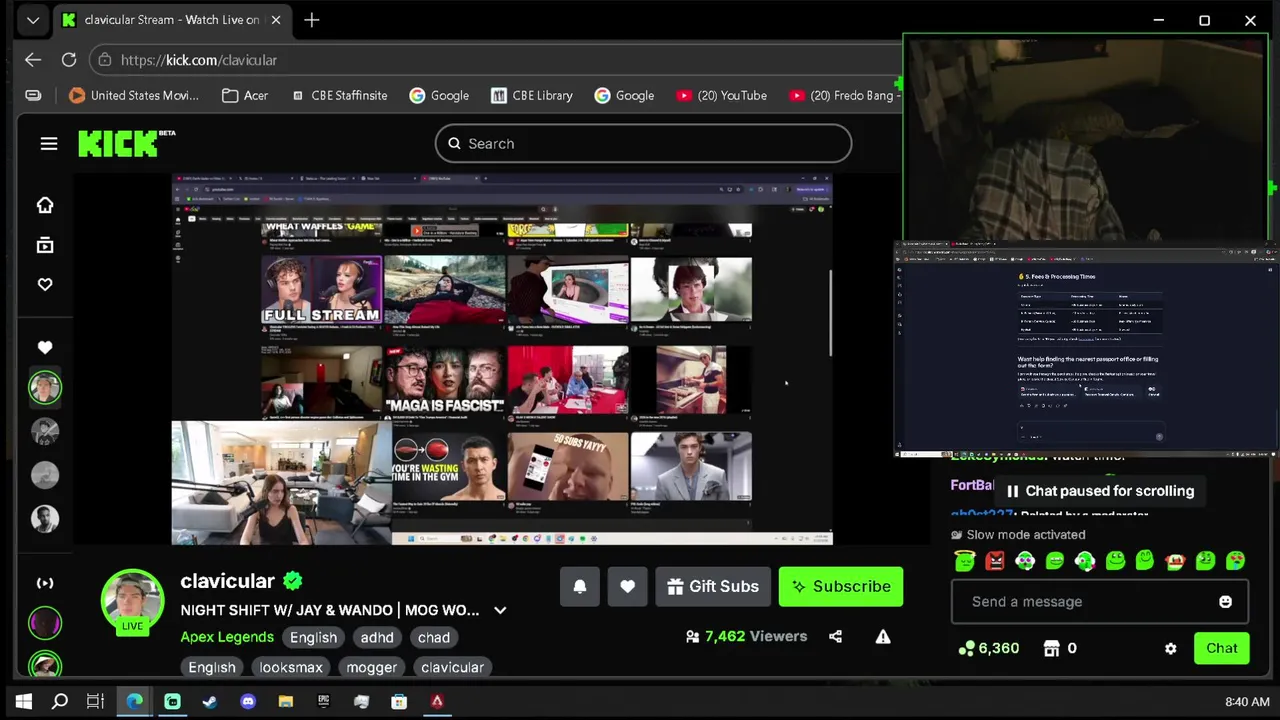Image resolution: width=1280 pixels, height=720 pixels.
Task: Toggle notification bell for clavicular
Action: 580,587
